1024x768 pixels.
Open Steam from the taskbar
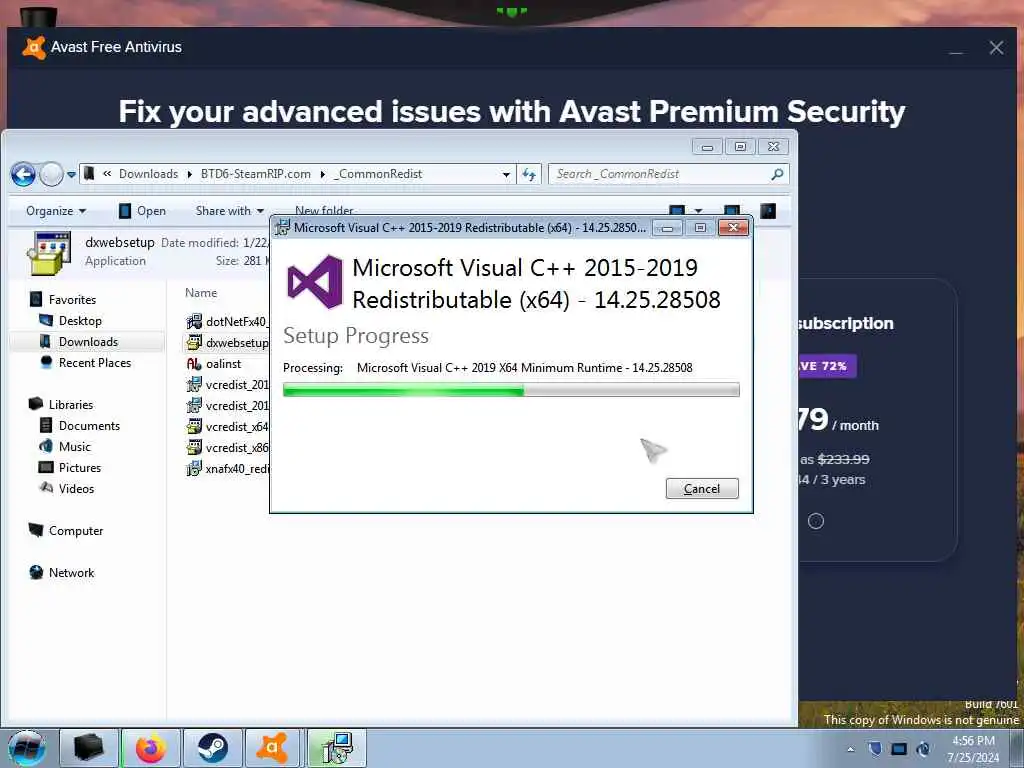pos(213,748)
